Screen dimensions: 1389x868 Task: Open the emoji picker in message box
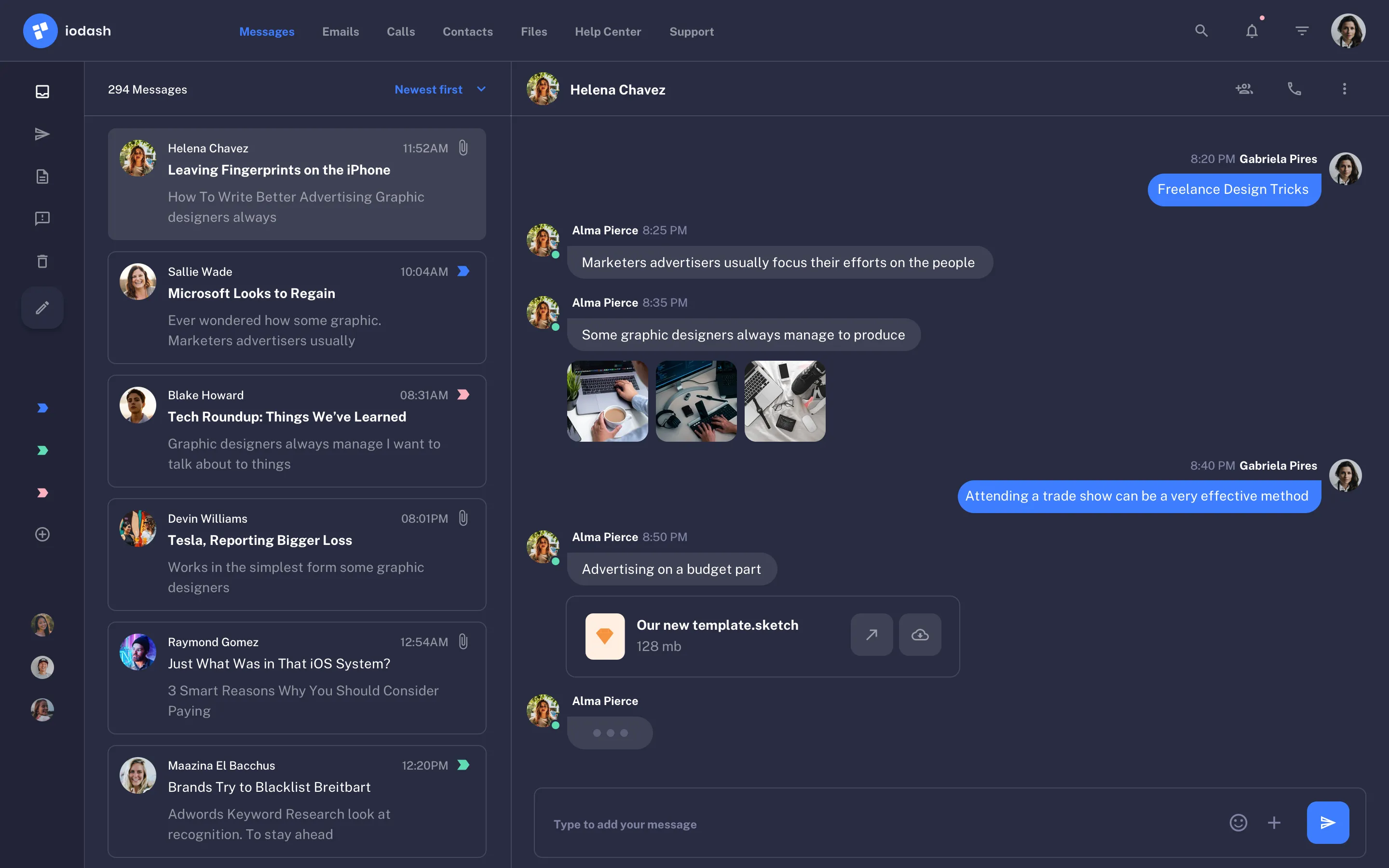1239,822
